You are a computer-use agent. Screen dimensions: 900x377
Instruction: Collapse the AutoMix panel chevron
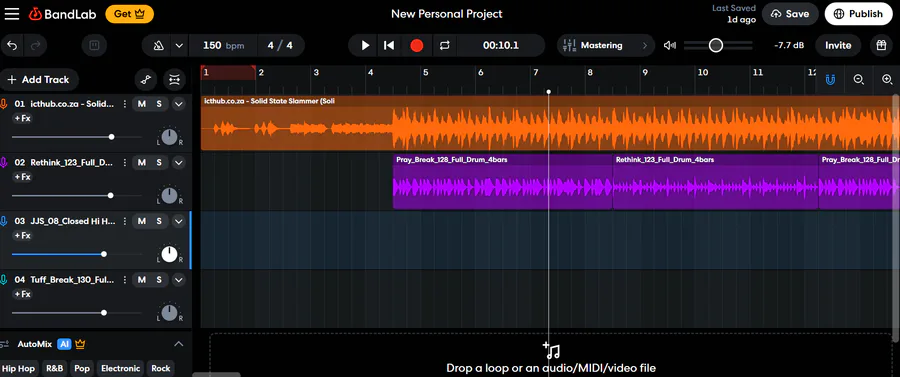[179, 344]
